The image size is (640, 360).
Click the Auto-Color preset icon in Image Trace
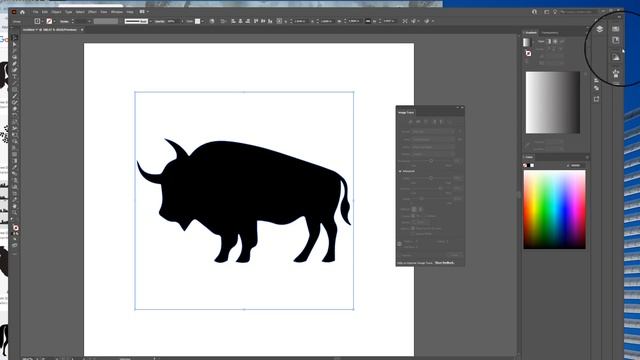[411, 122]
